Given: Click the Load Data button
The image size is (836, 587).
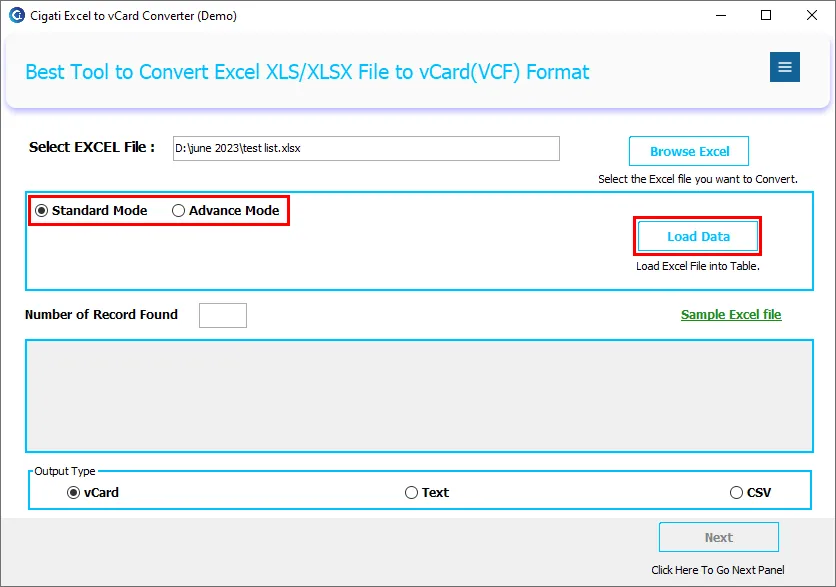Looking at the screenshot, I should pos(698,236).
